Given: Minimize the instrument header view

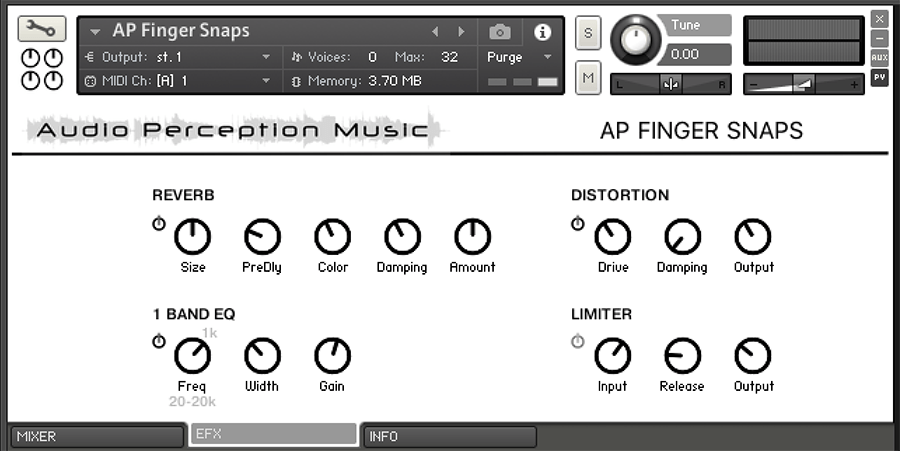Looking at the screenshot, I should [x=879, y=38].
